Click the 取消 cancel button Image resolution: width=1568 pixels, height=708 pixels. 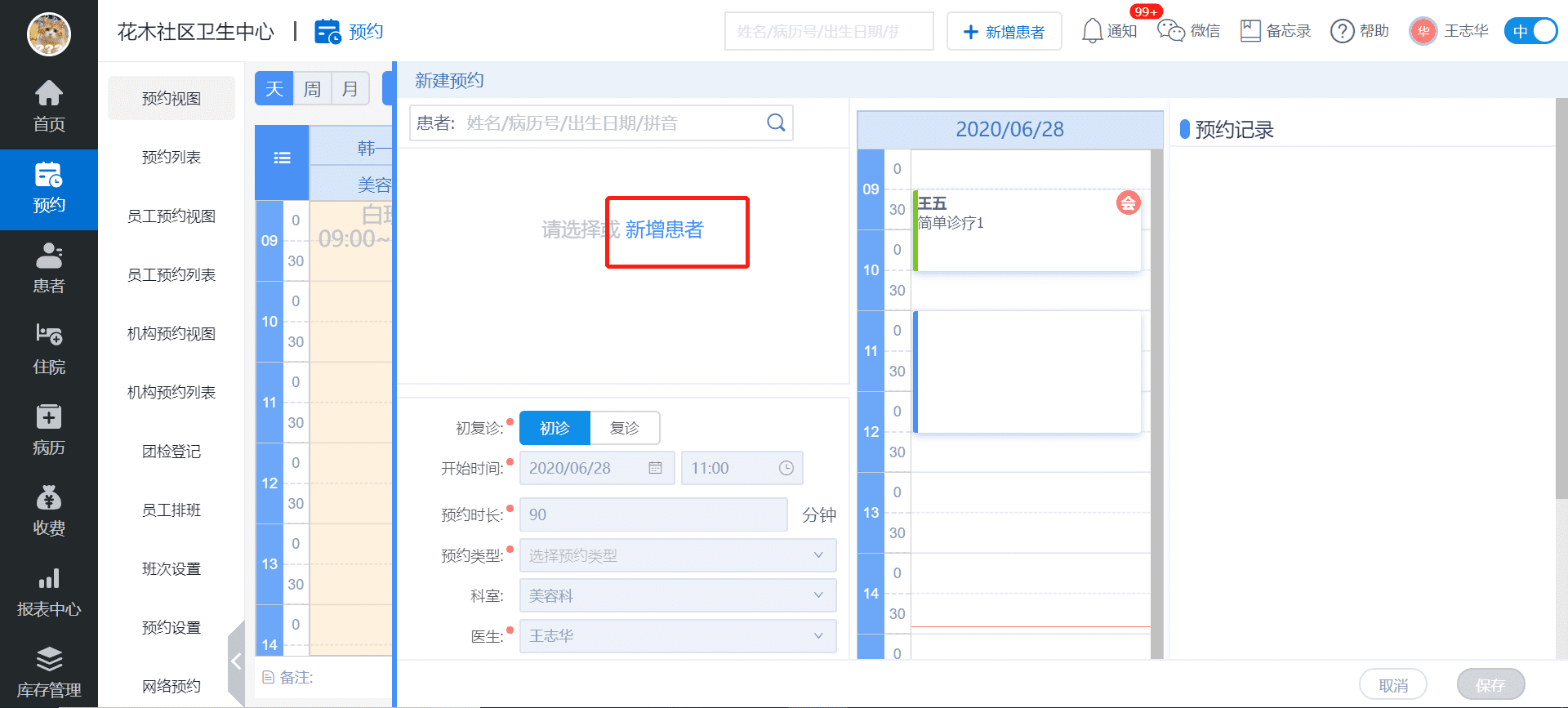coord(1392,684)
